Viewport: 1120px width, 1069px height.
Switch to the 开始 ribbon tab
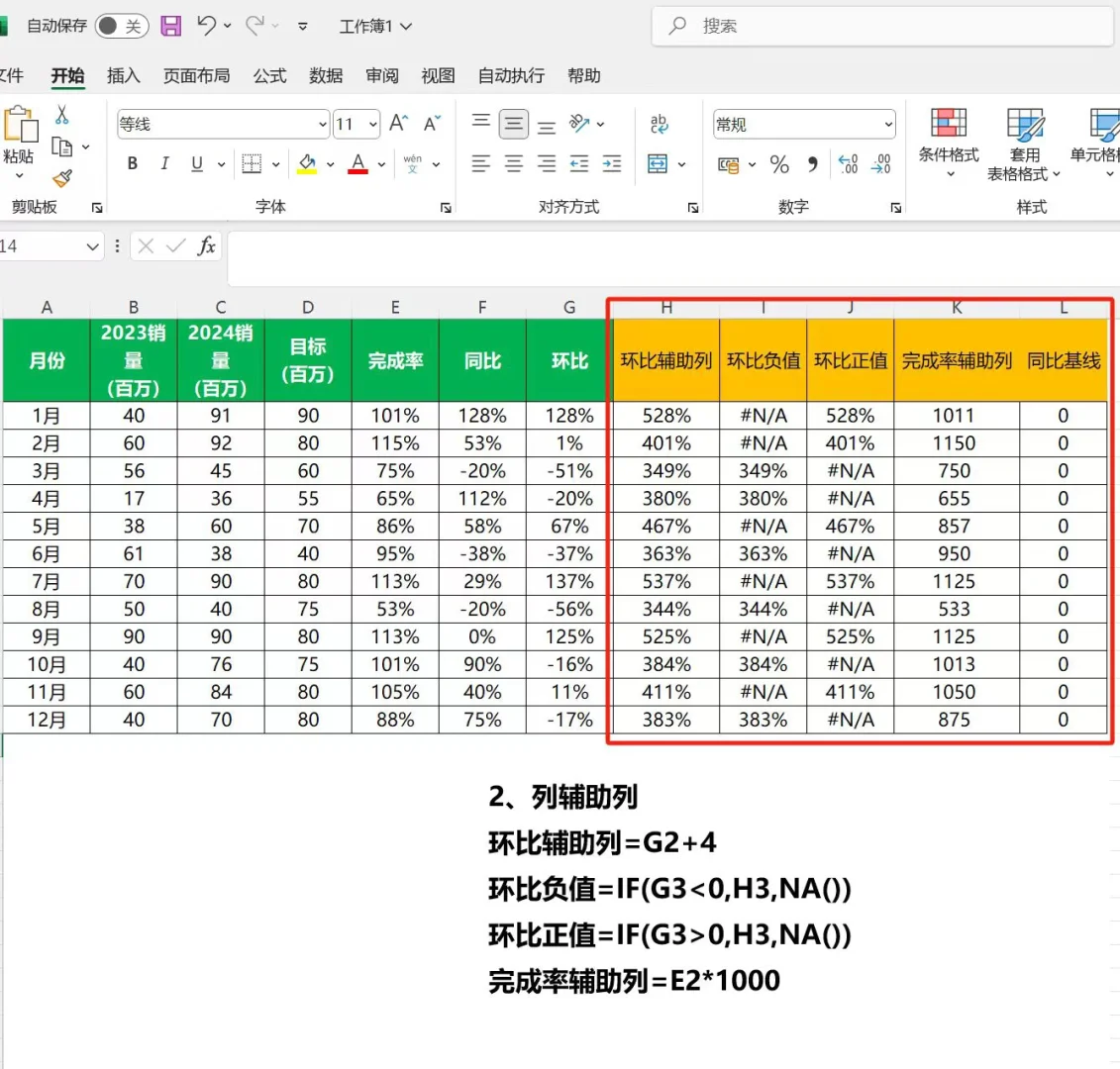click(68, 75)
